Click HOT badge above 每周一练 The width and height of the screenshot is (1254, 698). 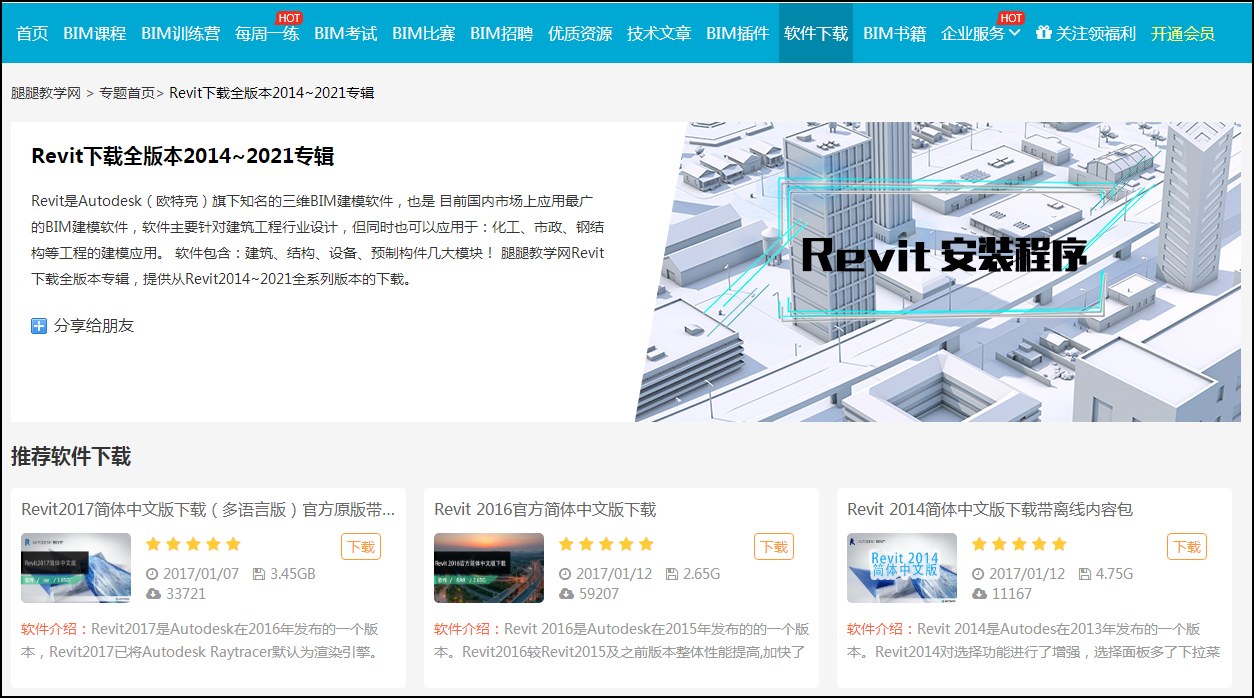coord(289,18)
